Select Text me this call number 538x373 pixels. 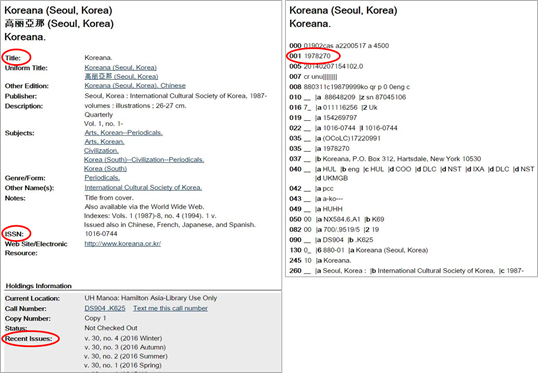pyautogui.click(x=171, y=308)
